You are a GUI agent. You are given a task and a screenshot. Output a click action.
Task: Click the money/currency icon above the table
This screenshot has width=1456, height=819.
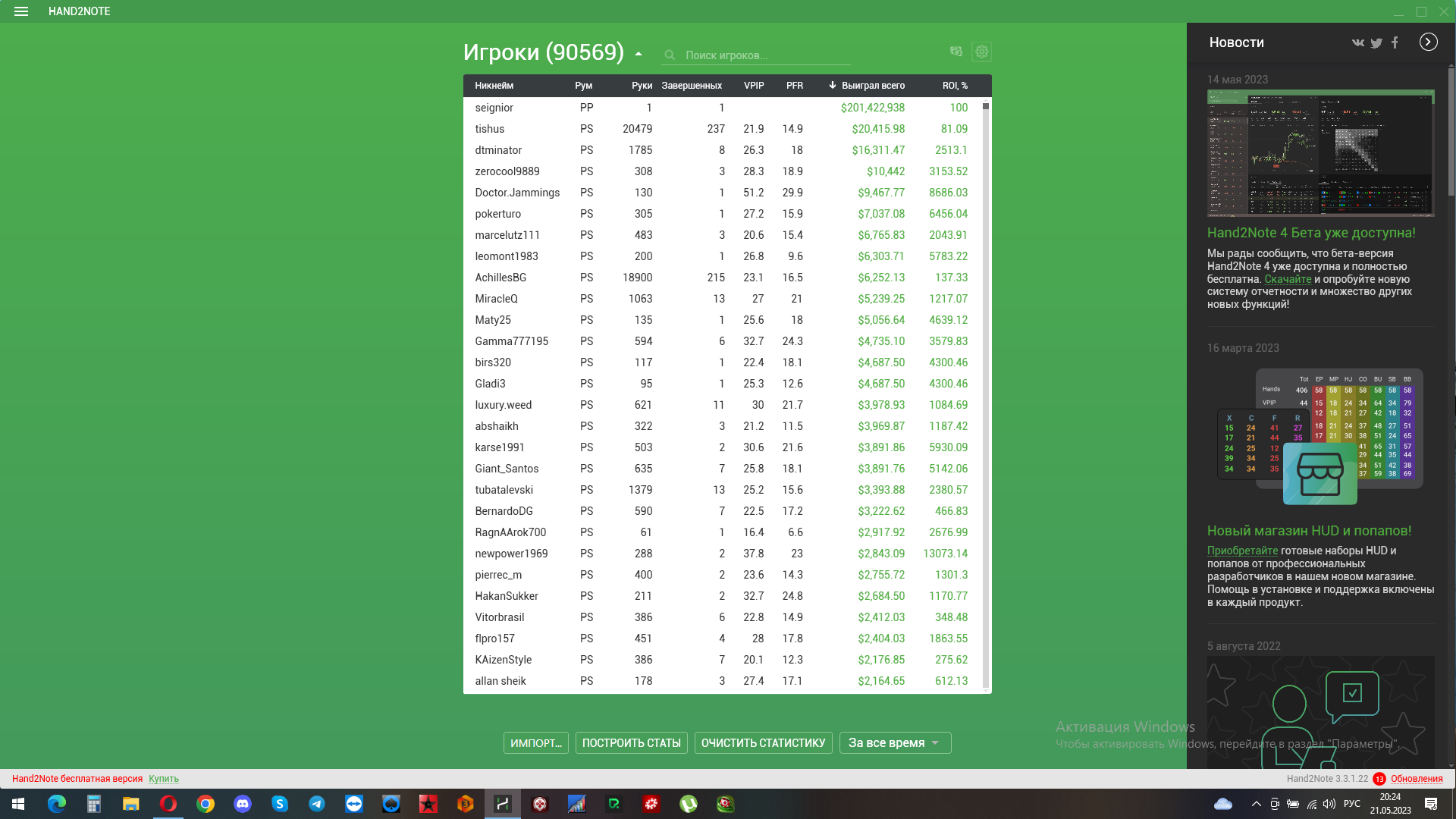click(955, 52)
